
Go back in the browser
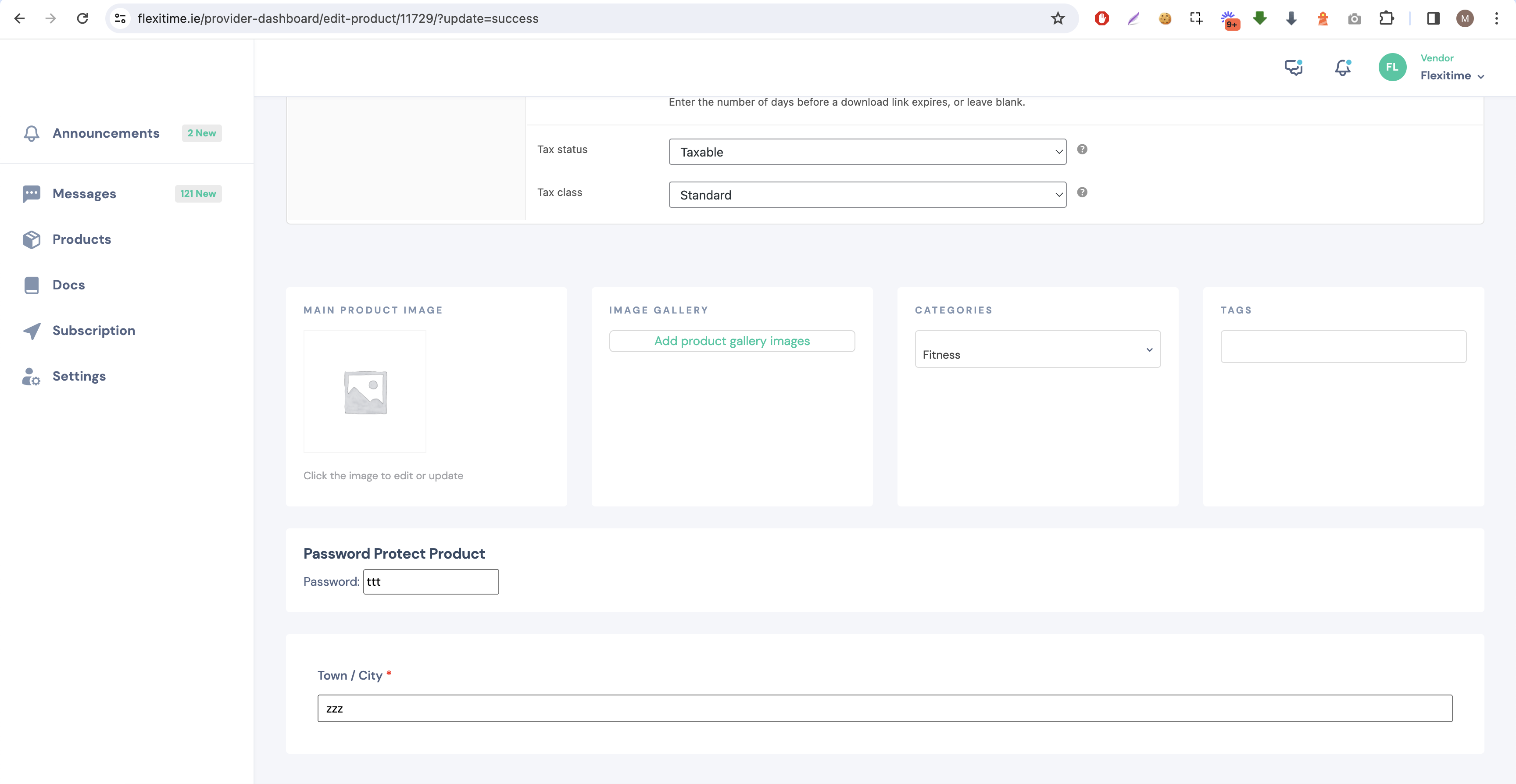(x=19, y=18)
